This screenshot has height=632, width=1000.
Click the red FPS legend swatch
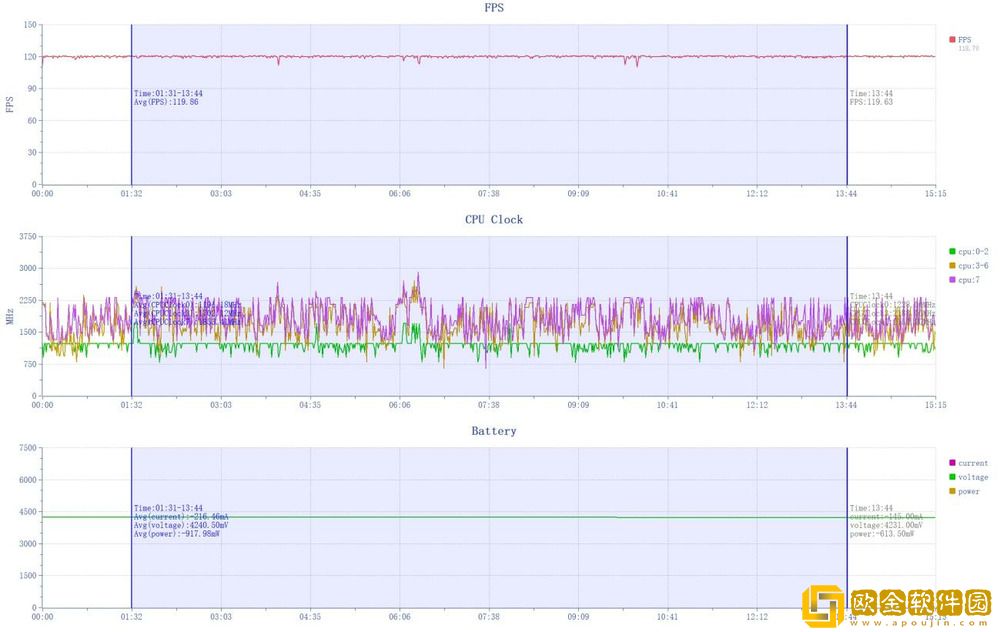tap(952, 40)
